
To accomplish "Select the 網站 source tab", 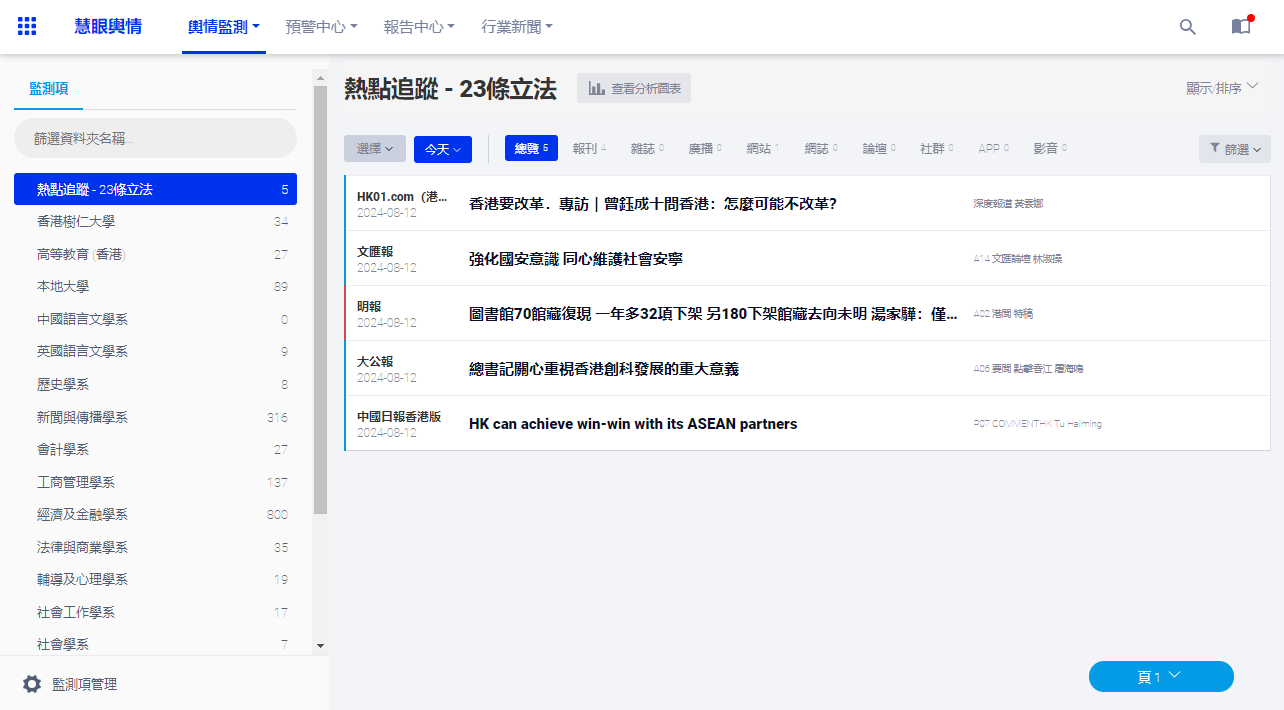I will point(762,149).
